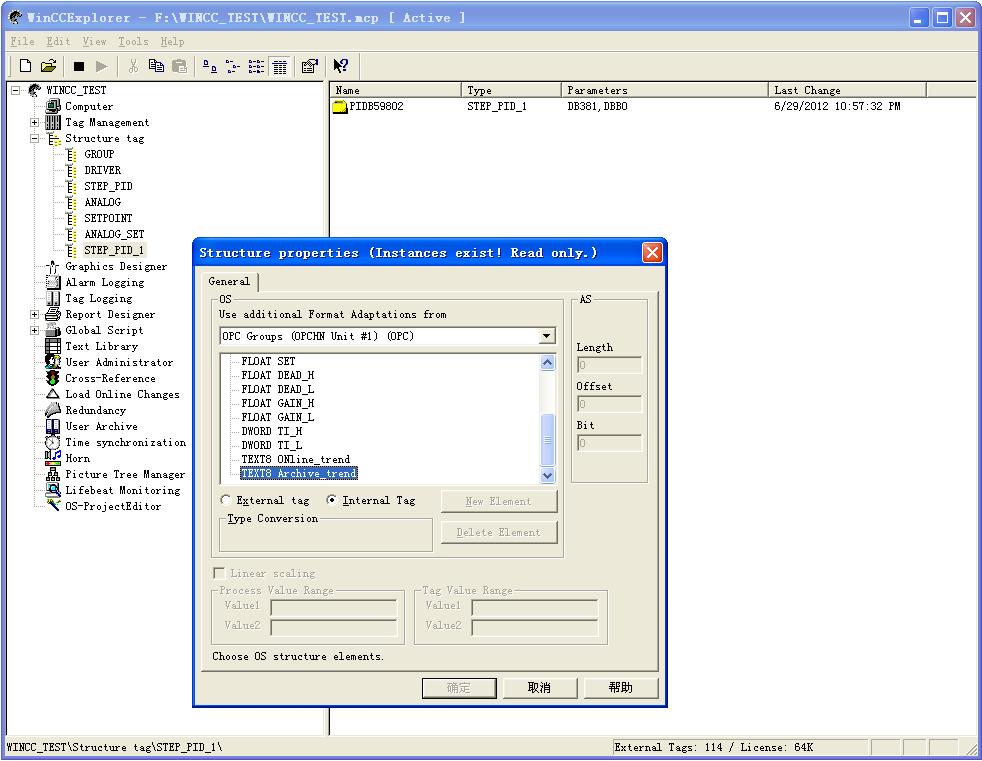
Task: Switch to Small Icons view
Action: (x=233, y=66)
